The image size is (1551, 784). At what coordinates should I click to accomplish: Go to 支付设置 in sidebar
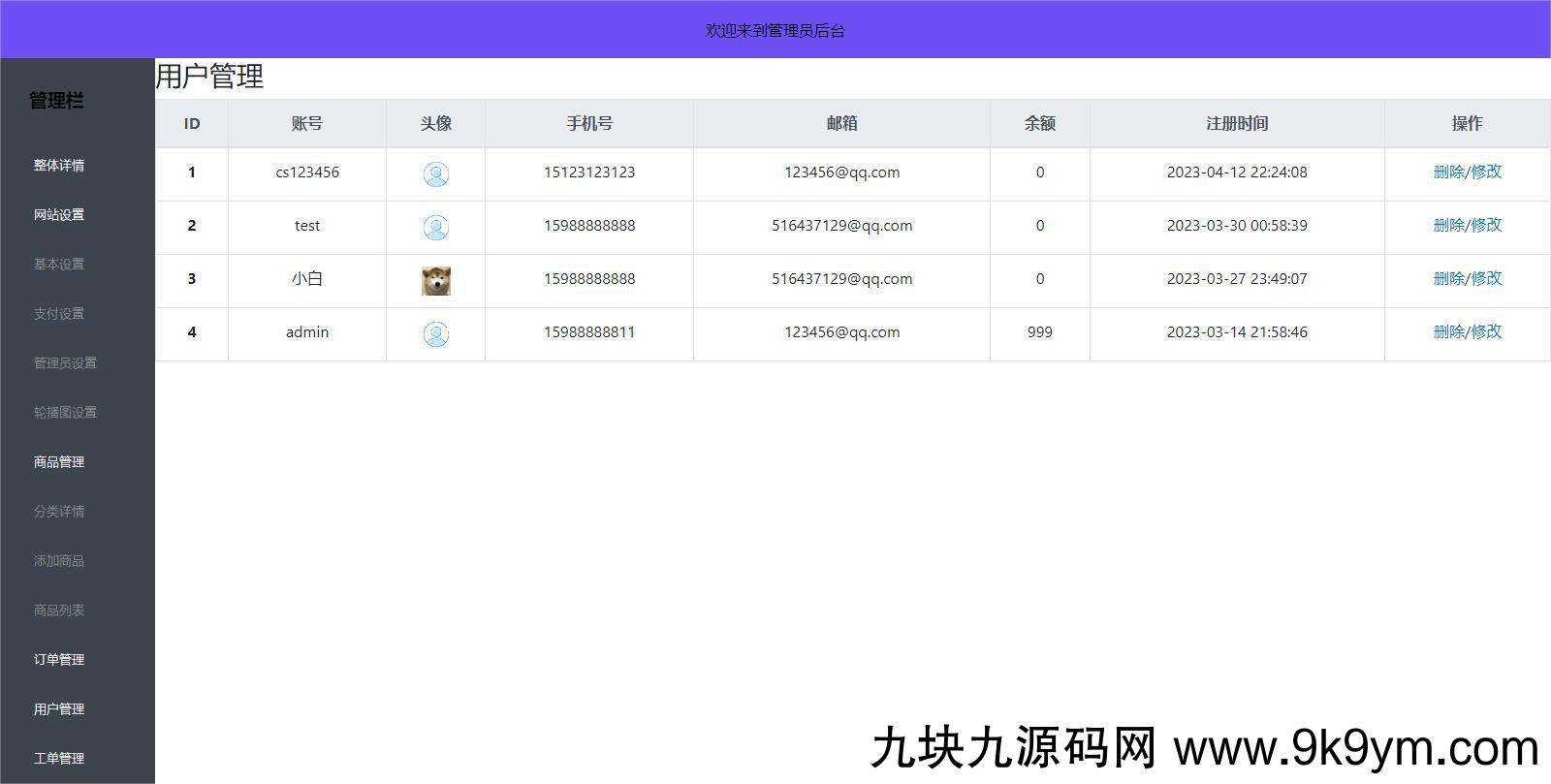pos(59,313)
